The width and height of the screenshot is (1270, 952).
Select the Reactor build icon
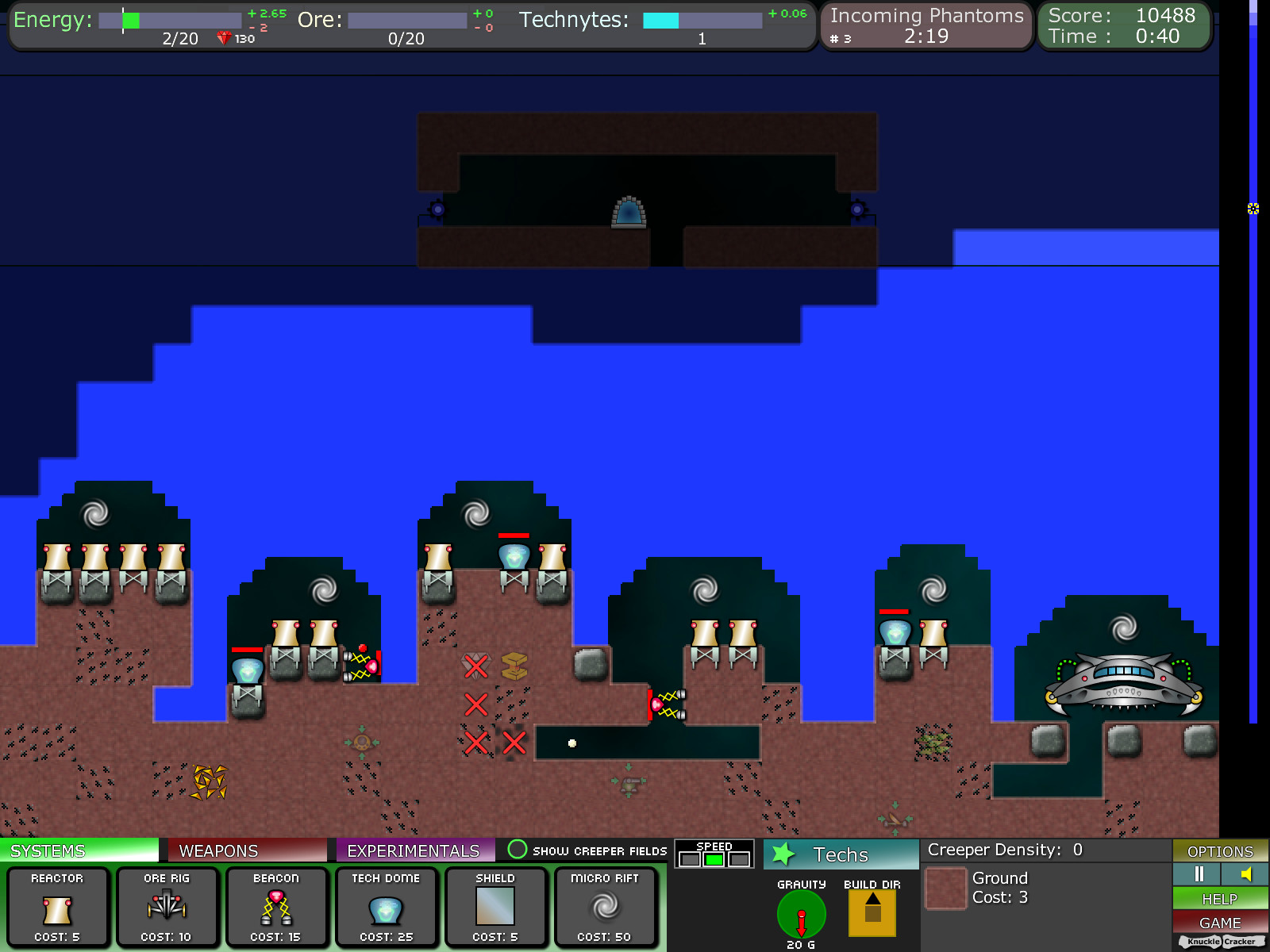[x=59, y=907]
